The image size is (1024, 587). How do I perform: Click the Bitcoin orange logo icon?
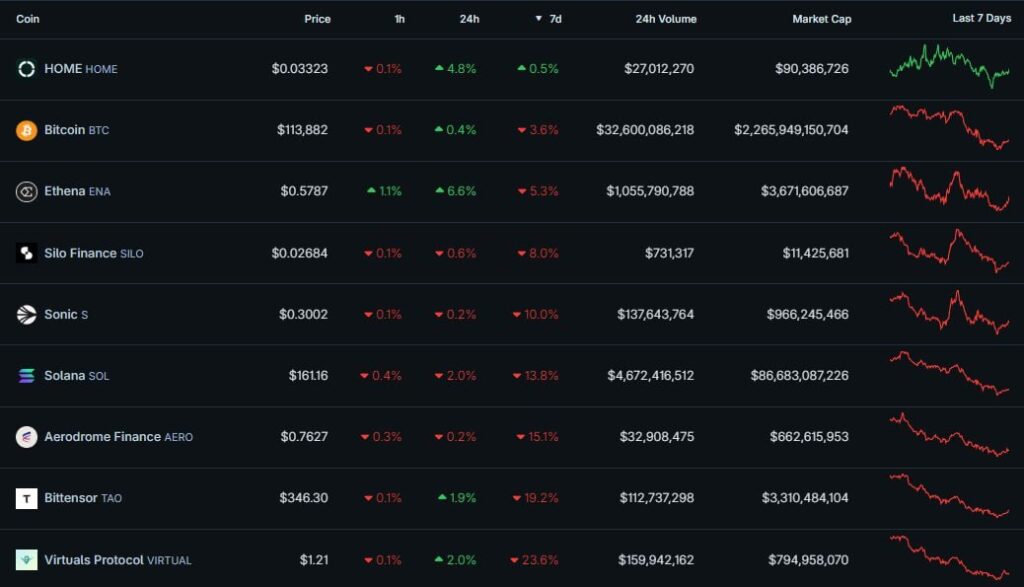(28, 130)
